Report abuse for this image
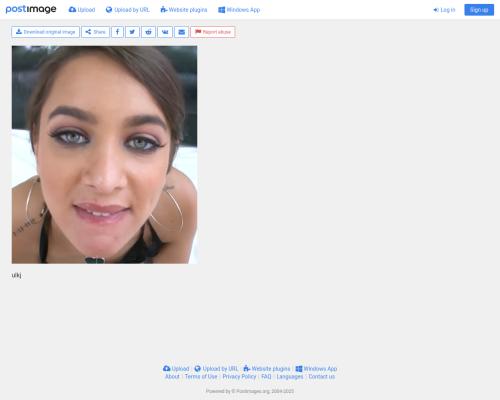The height and width of the screenshot is (400, 500). point(213,32)
